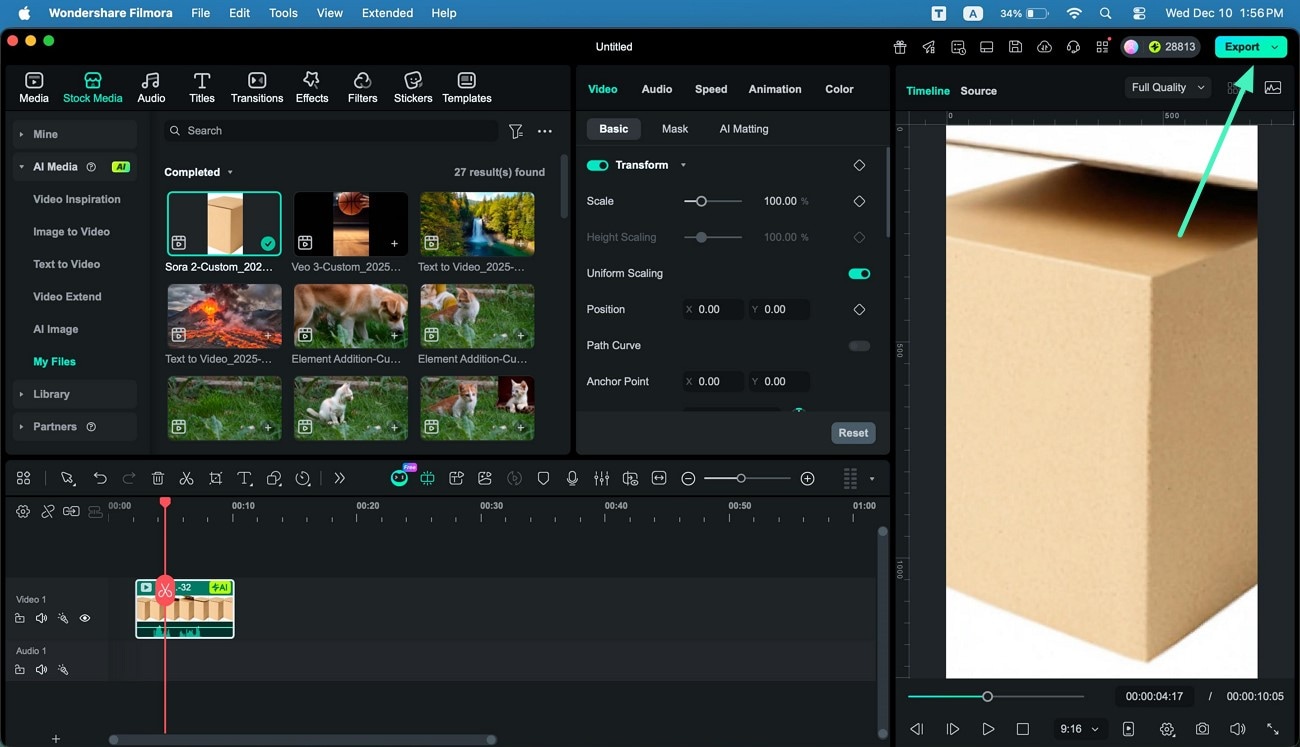Image resolution: width=1300 pixels, height=747 pixels.
Task: Open the 9:16 aspect ratio dropdown
Action: tap(1077, 729)
